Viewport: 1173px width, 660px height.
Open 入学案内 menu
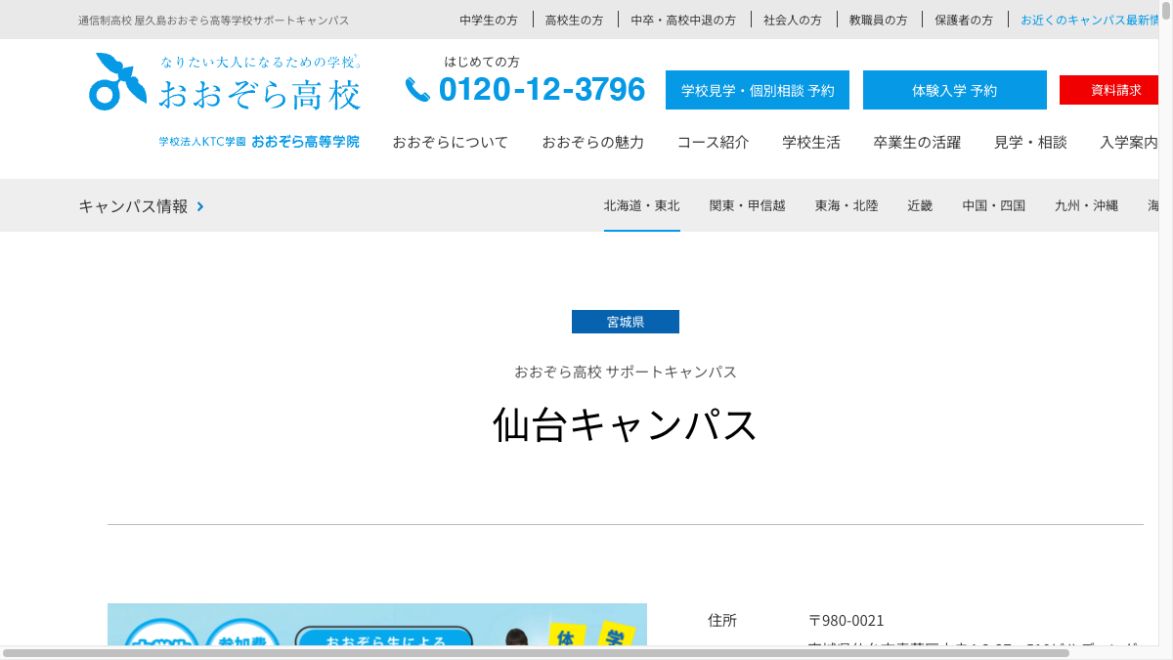point(1129,142)
